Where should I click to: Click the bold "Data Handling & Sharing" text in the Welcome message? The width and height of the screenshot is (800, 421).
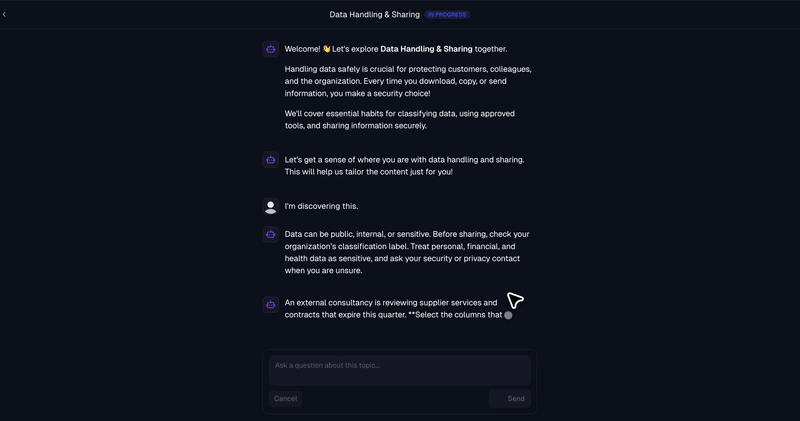click(427, 49)
